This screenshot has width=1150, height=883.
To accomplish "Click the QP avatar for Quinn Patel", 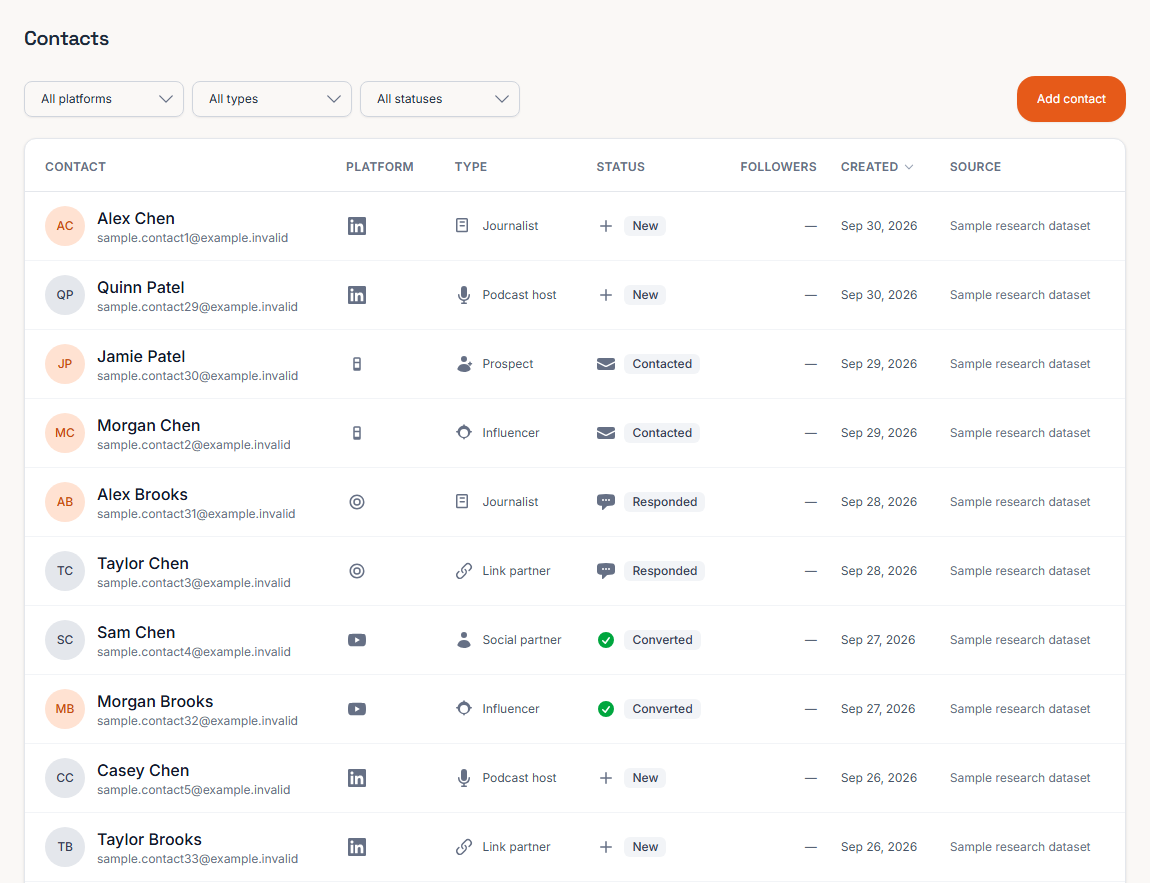I will 65,295.
